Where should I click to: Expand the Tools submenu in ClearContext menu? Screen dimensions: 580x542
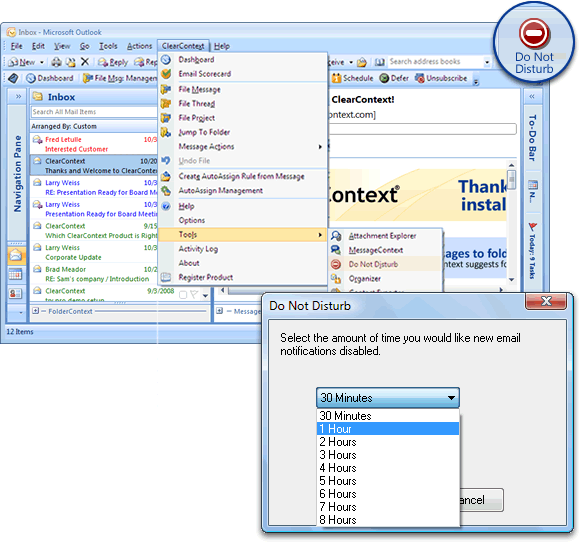coord(243,235)
